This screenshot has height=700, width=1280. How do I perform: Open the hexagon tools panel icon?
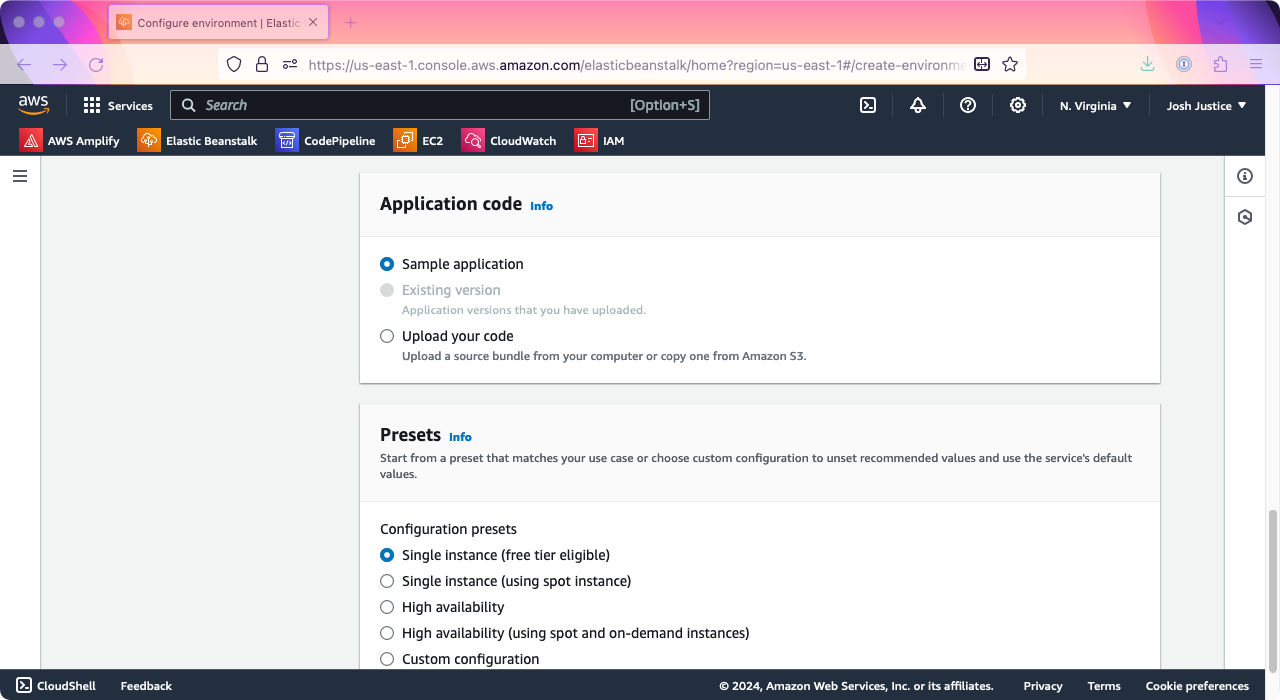click(1245, 217)
